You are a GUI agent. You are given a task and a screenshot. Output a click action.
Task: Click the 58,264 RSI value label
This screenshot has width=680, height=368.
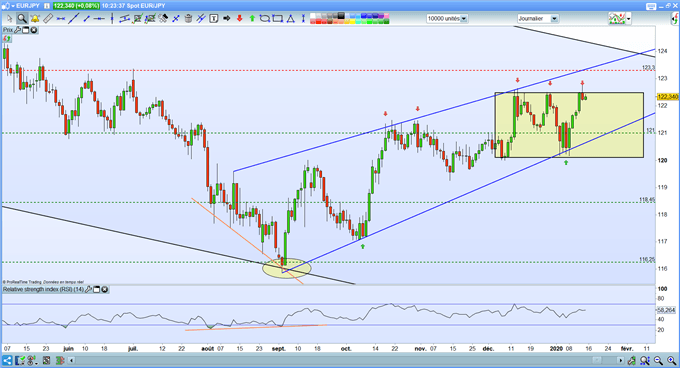(x=667, y=310)
